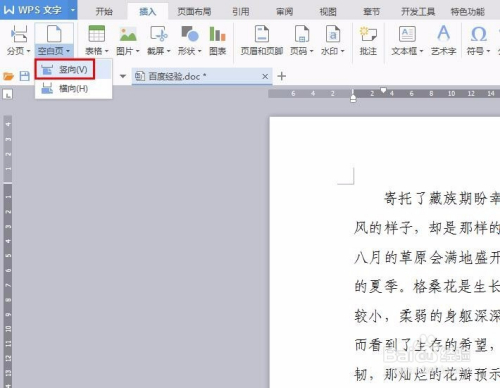Expand the 截屏 dropdown arrow
The width and height of the screenshot is (500, 388).
coord(169,51)
